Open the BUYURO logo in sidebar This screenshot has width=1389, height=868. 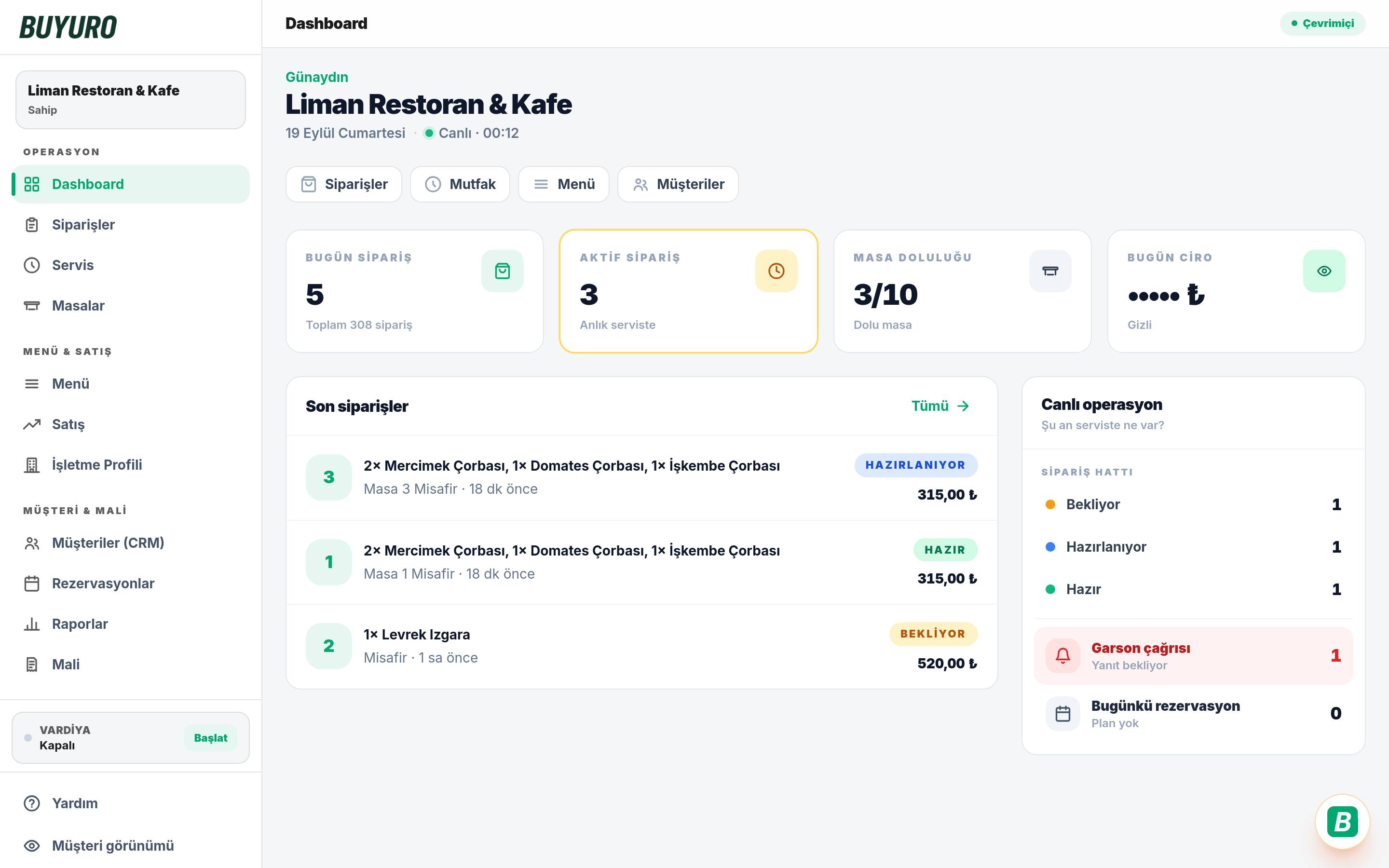click(68, 27)
